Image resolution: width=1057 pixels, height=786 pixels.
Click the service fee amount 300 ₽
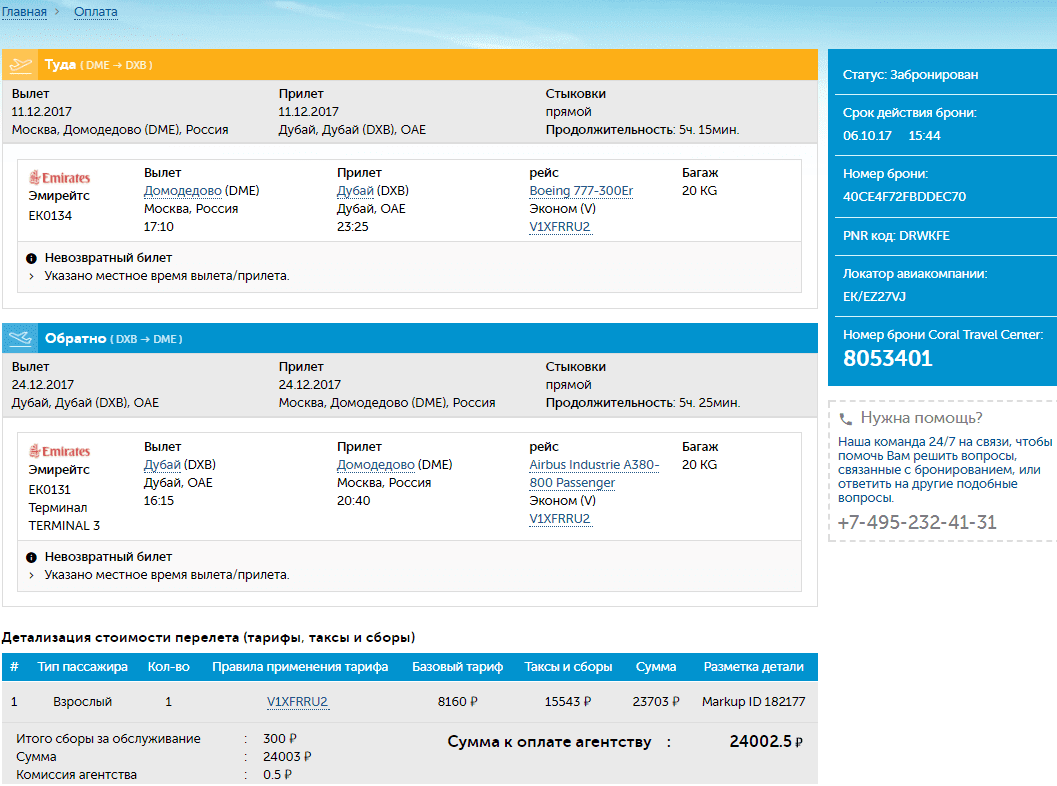point(280,739)
